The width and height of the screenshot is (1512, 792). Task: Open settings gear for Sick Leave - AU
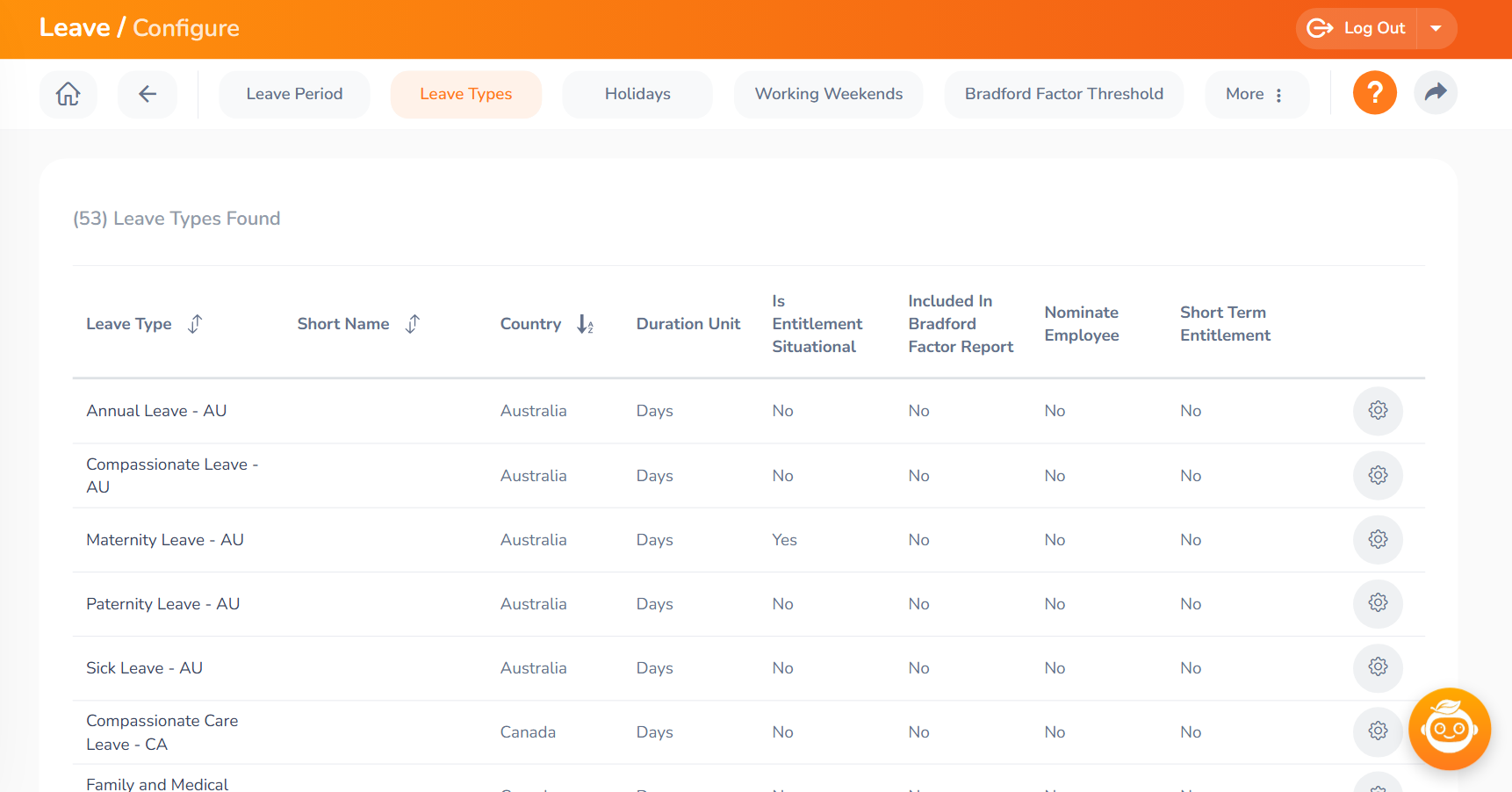coord(1379,667)
